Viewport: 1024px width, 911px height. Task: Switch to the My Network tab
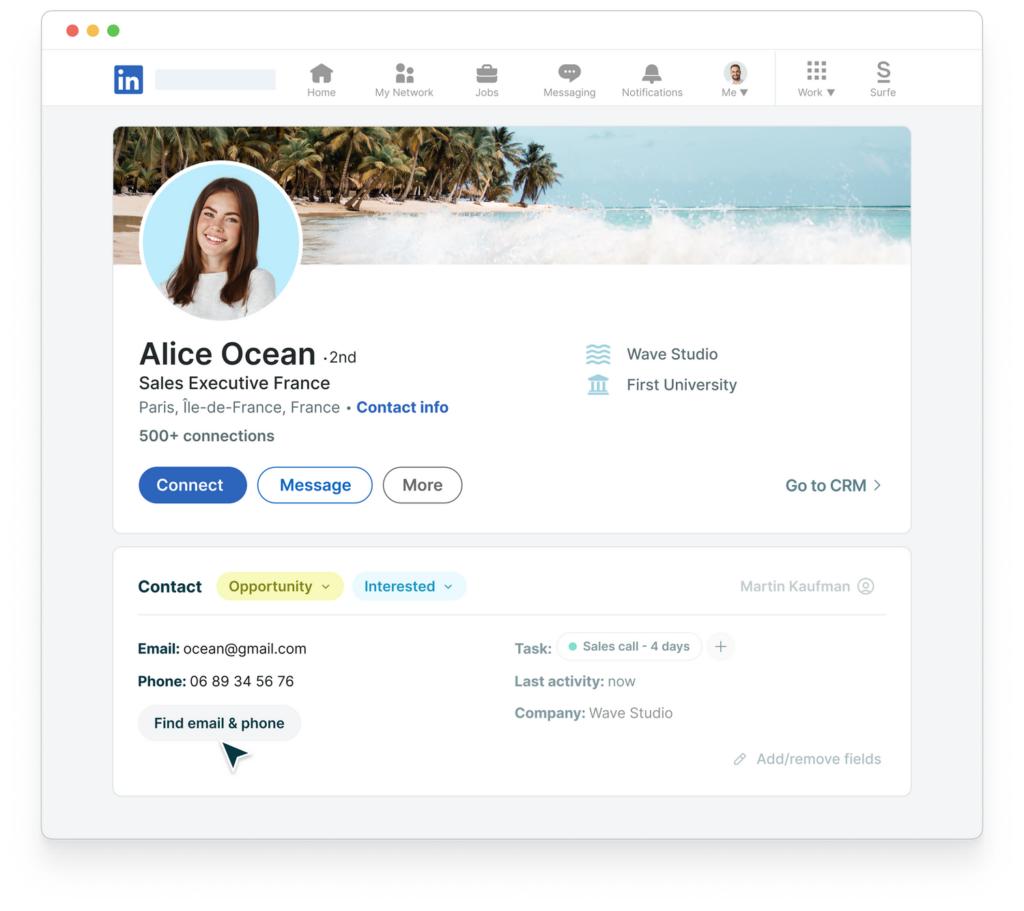pyautogui.click(x=404, y=79)
